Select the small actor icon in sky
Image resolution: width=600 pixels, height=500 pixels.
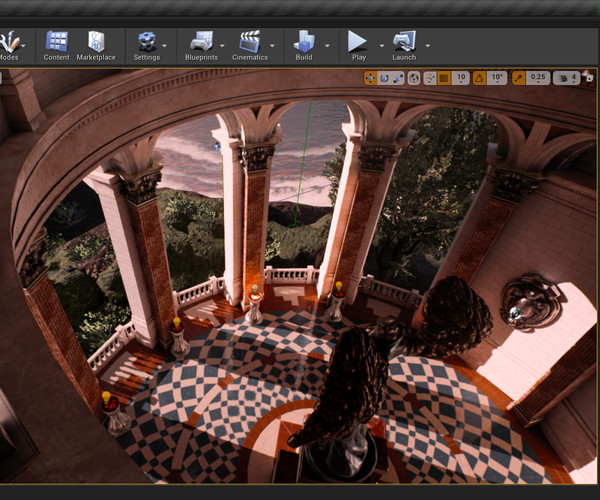click(x=217, y=147)
